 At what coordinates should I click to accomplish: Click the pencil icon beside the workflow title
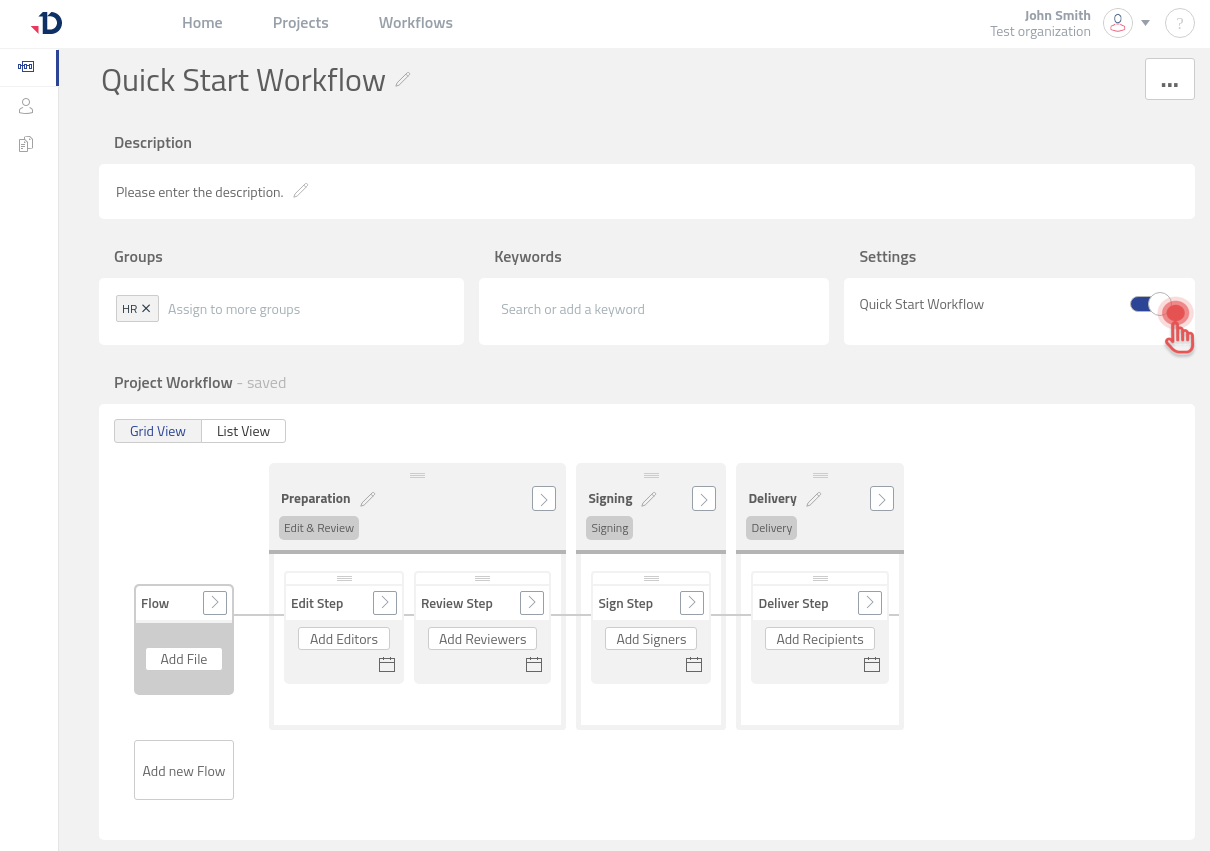tap(403, 80)
